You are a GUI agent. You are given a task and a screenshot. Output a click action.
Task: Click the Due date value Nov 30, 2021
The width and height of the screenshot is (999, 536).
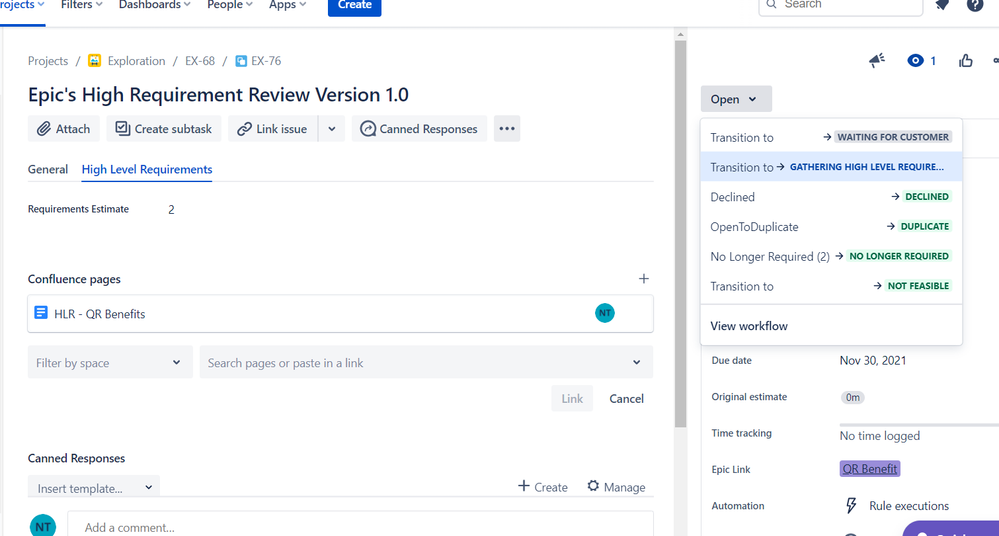coord(872,360)
